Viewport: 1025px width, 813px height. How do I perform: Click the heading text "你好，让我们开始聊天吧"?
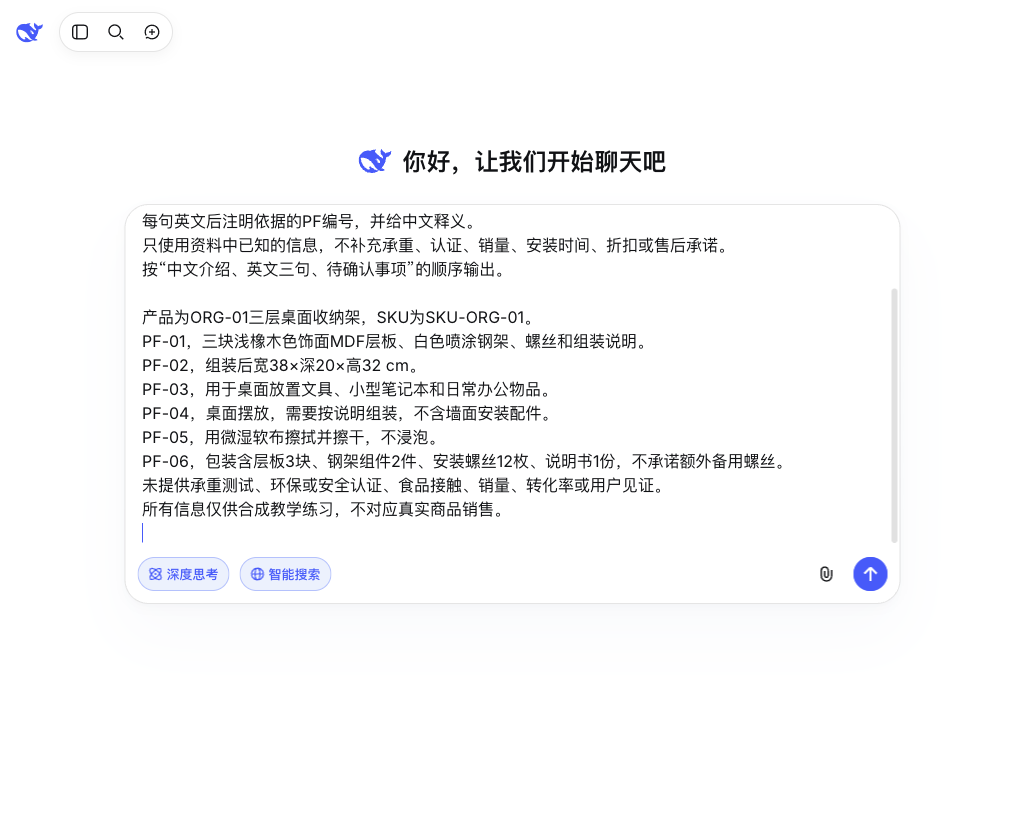[533, 161]
